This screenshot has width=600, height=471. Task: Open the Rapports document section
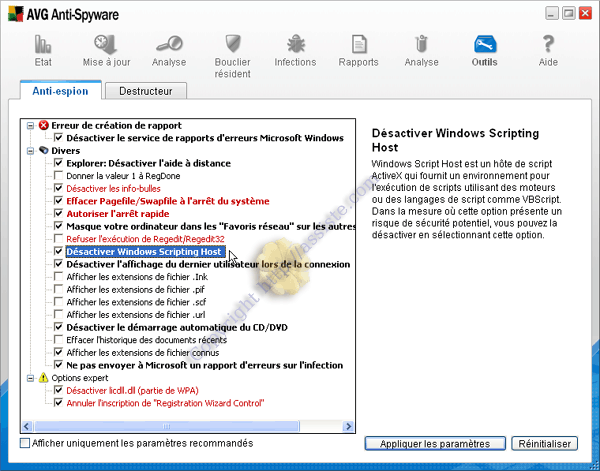click(359, 51)
